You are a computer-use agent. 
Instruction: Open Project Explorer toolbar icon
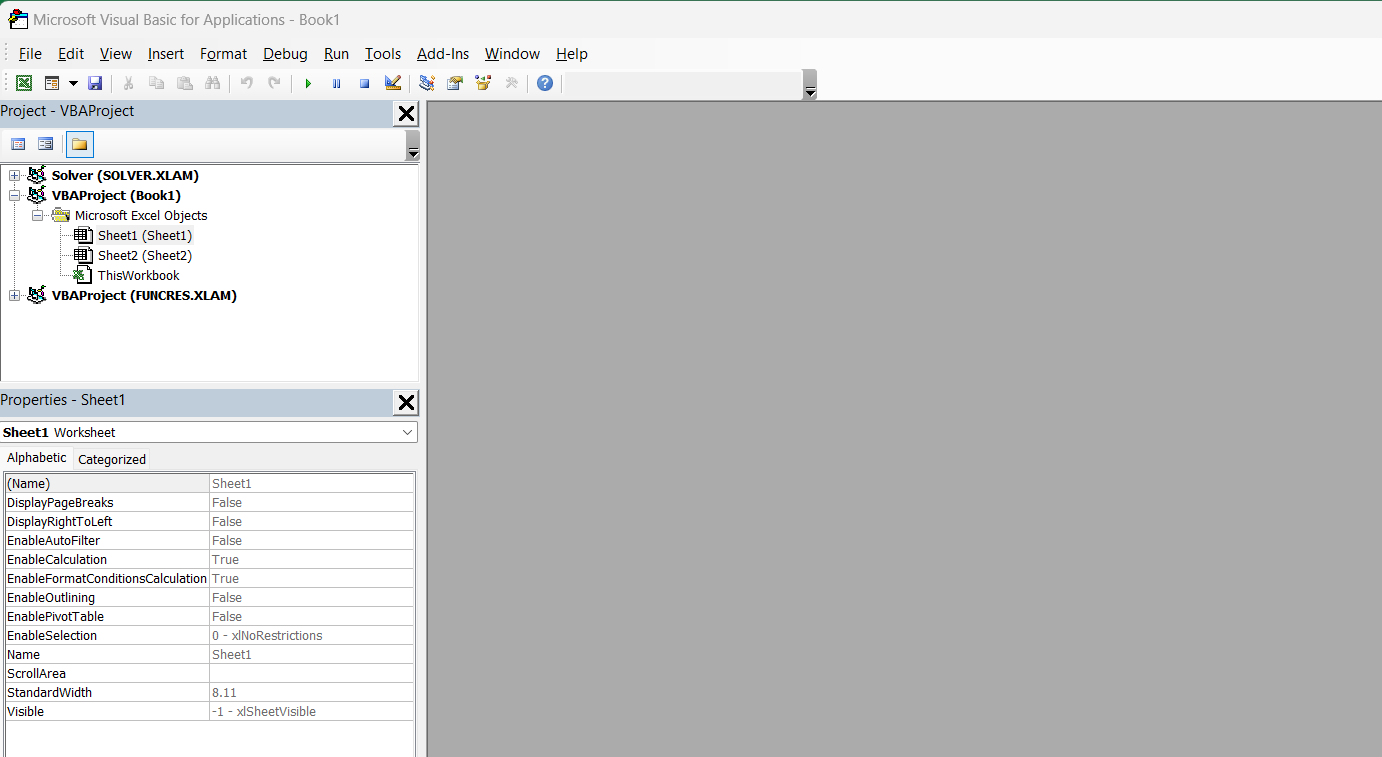(427, 83)
